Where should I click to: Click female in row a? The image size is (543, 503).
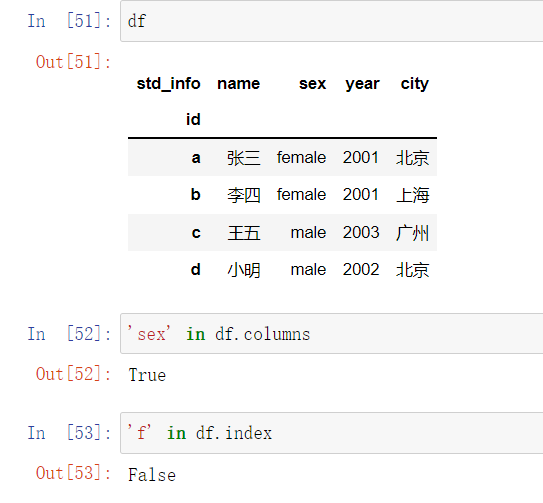coord(301,158)
